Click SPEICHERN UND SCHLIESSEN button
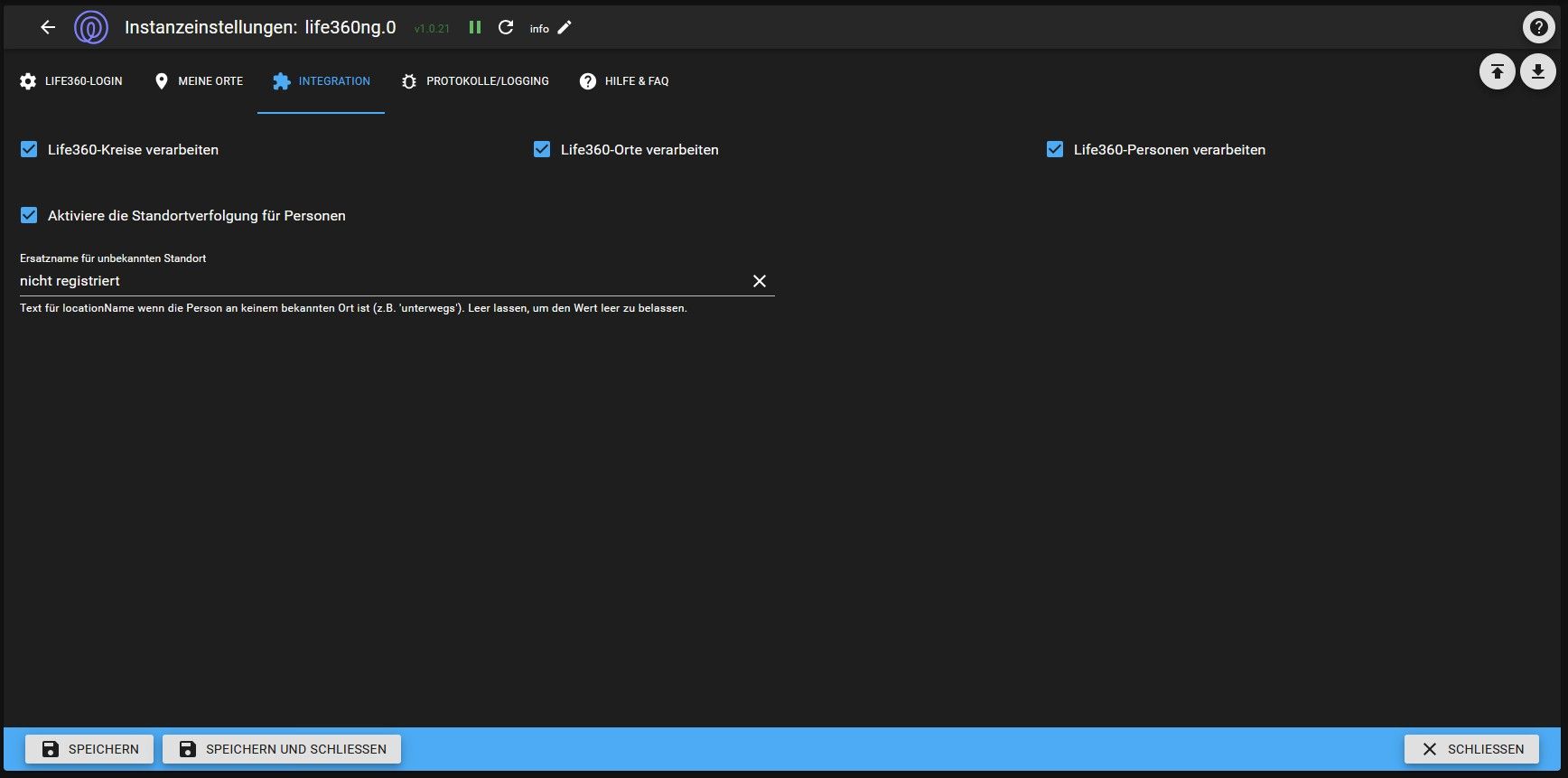The width and height of the screenshot is (1568, 778). coord(282,749)
